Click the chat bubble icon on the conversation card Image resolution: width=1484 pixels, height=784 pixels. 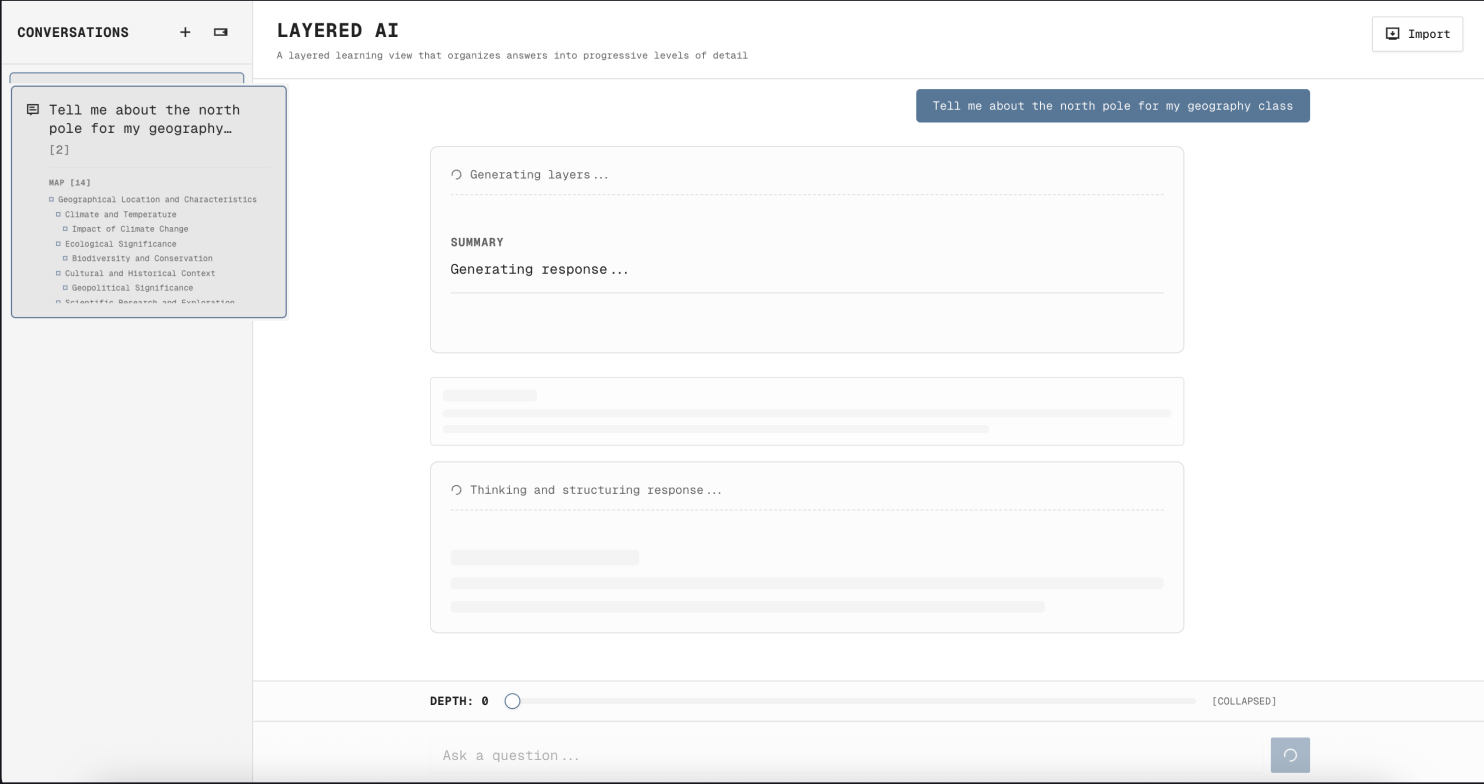click(34, 109)
